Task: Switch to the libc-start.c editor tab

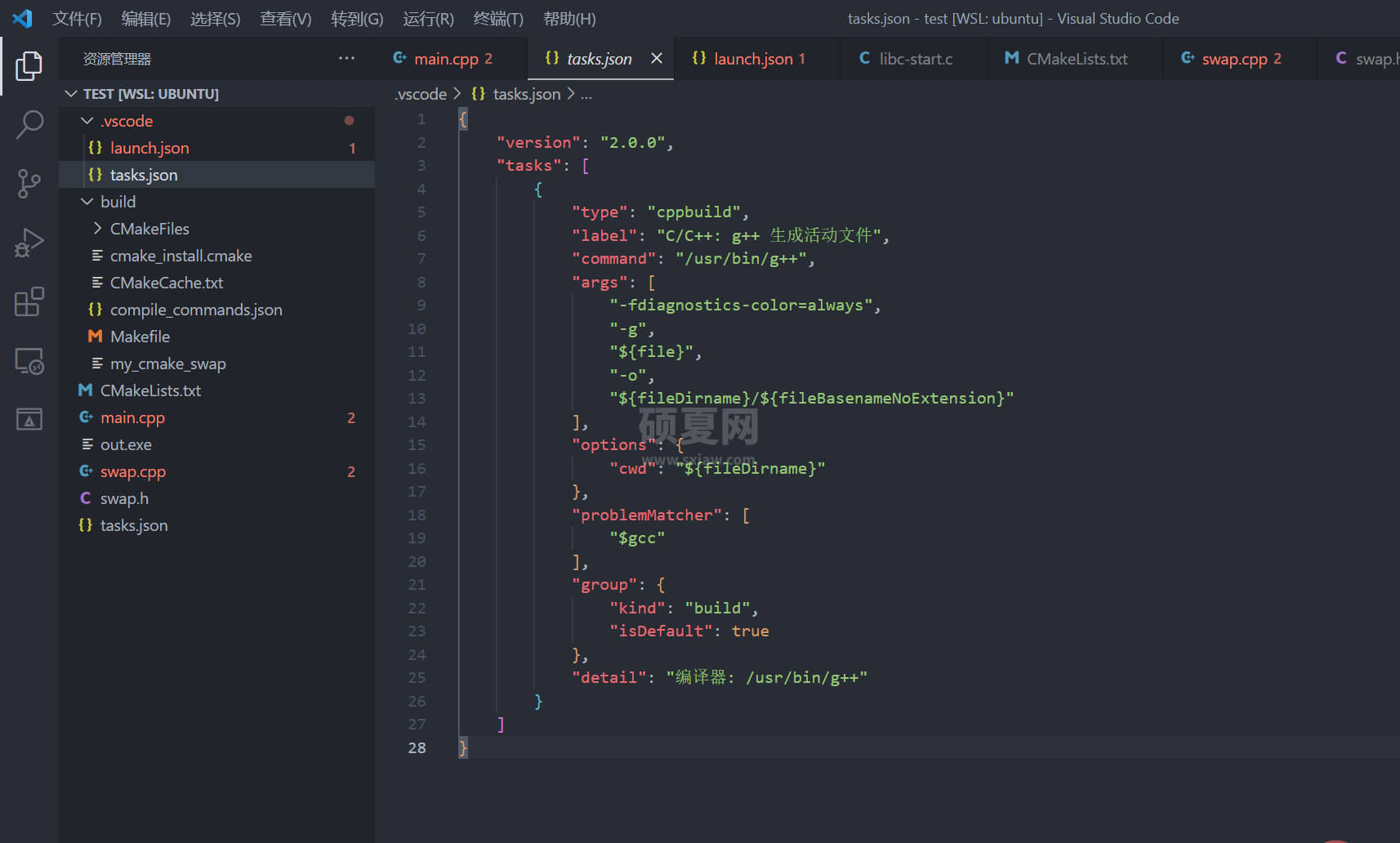Action: tap(913, 58)
